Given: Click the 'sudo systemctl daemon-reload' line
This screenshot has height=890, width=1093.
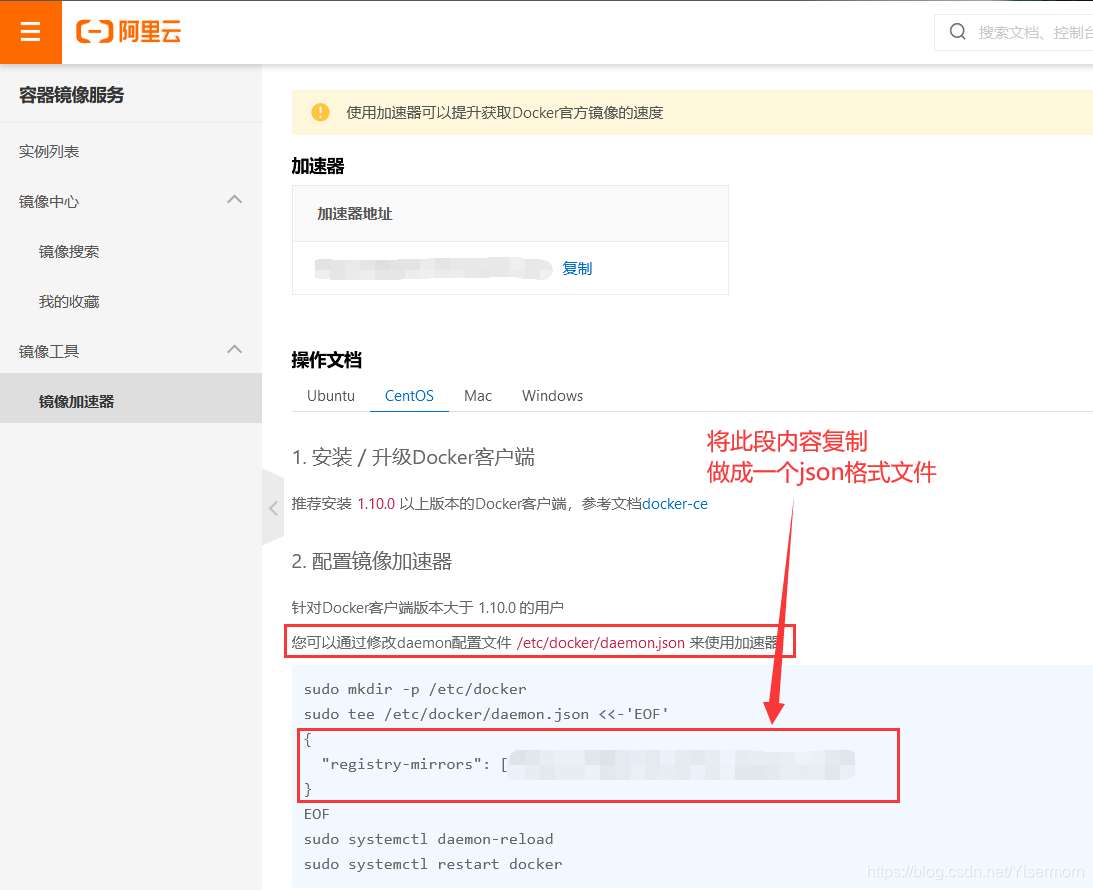Looking at the screenshot, I should pyautogui.click(x=429, y=839).
